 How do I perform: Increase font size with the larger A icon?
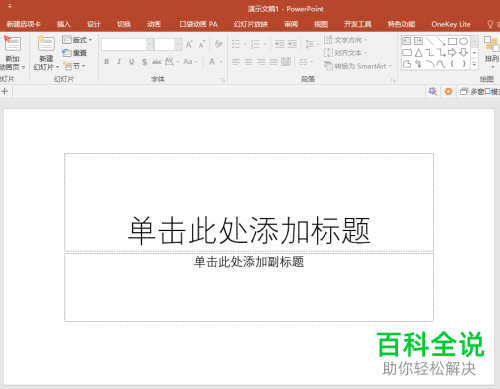click(189, 44)
